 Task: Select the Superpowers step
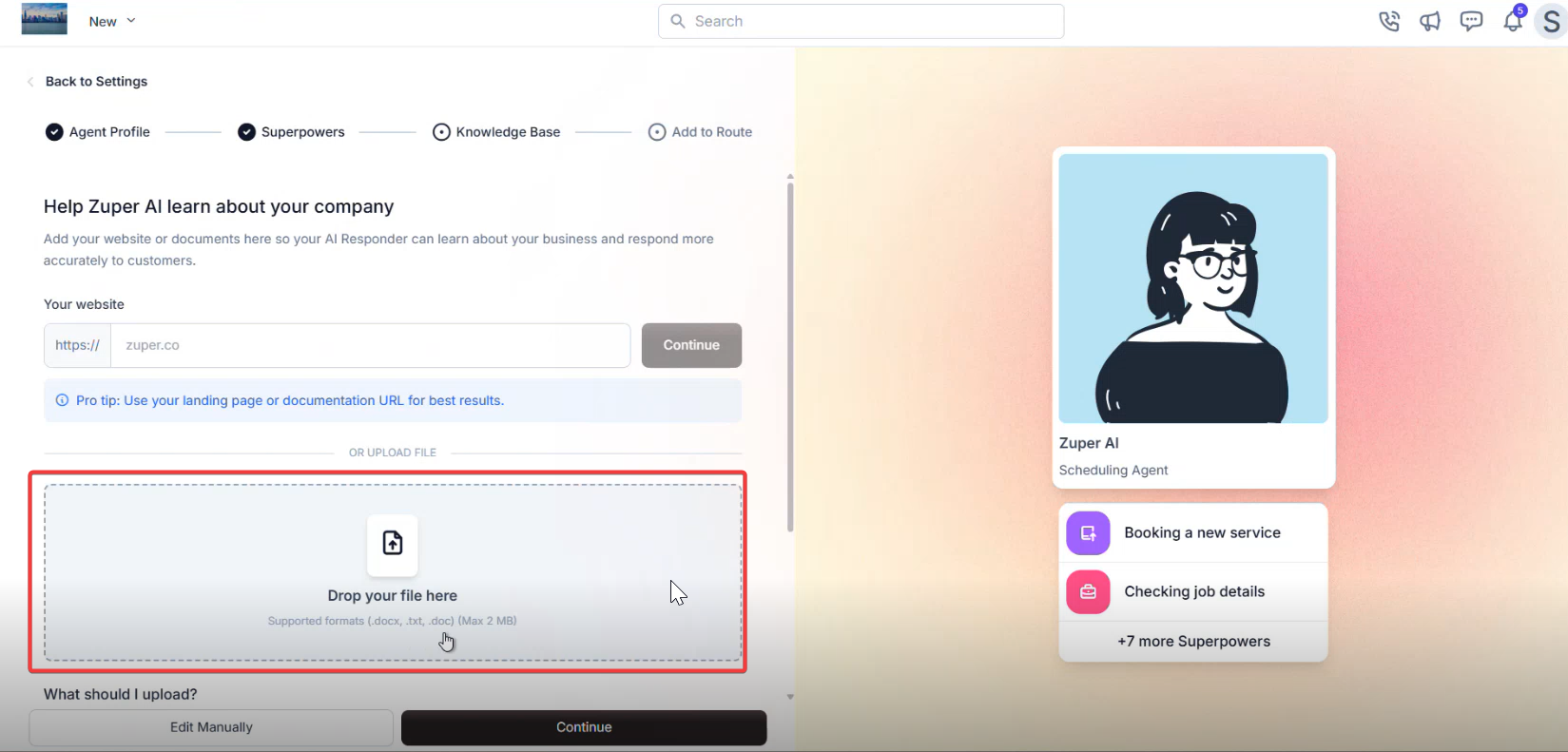(x=291, y=132)
